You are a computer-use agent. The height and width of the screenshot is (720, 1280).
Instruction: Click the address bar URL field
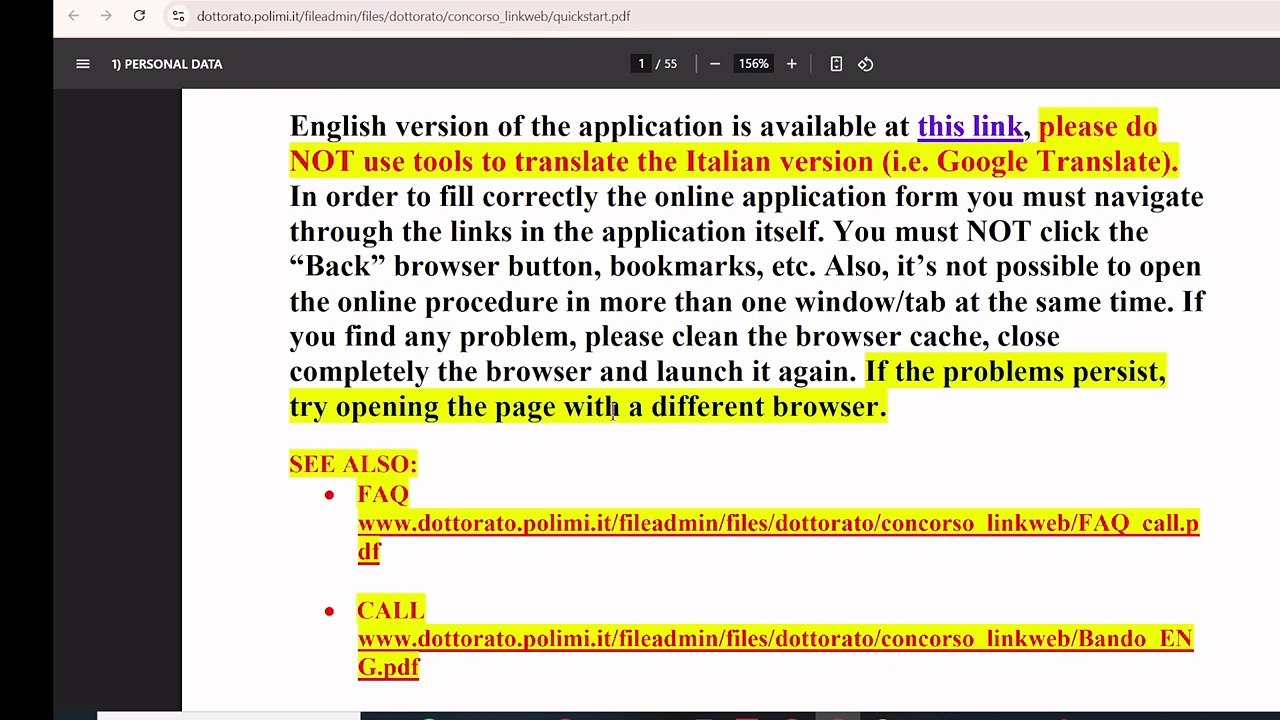413,16
